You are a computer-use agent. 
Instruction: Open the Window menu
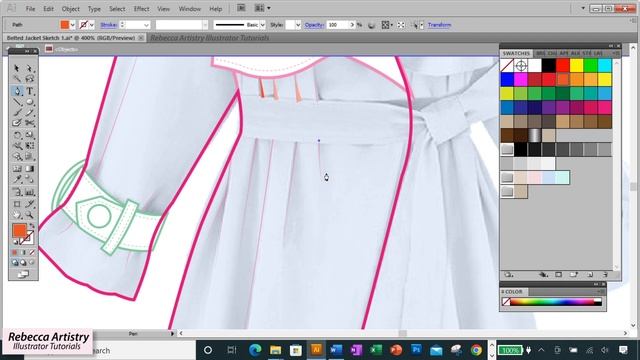[190, 9]
